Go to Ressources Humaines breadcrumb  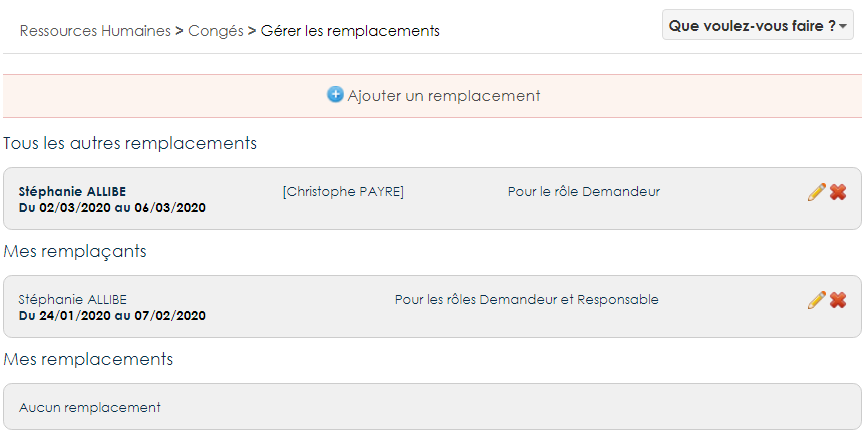95,31
